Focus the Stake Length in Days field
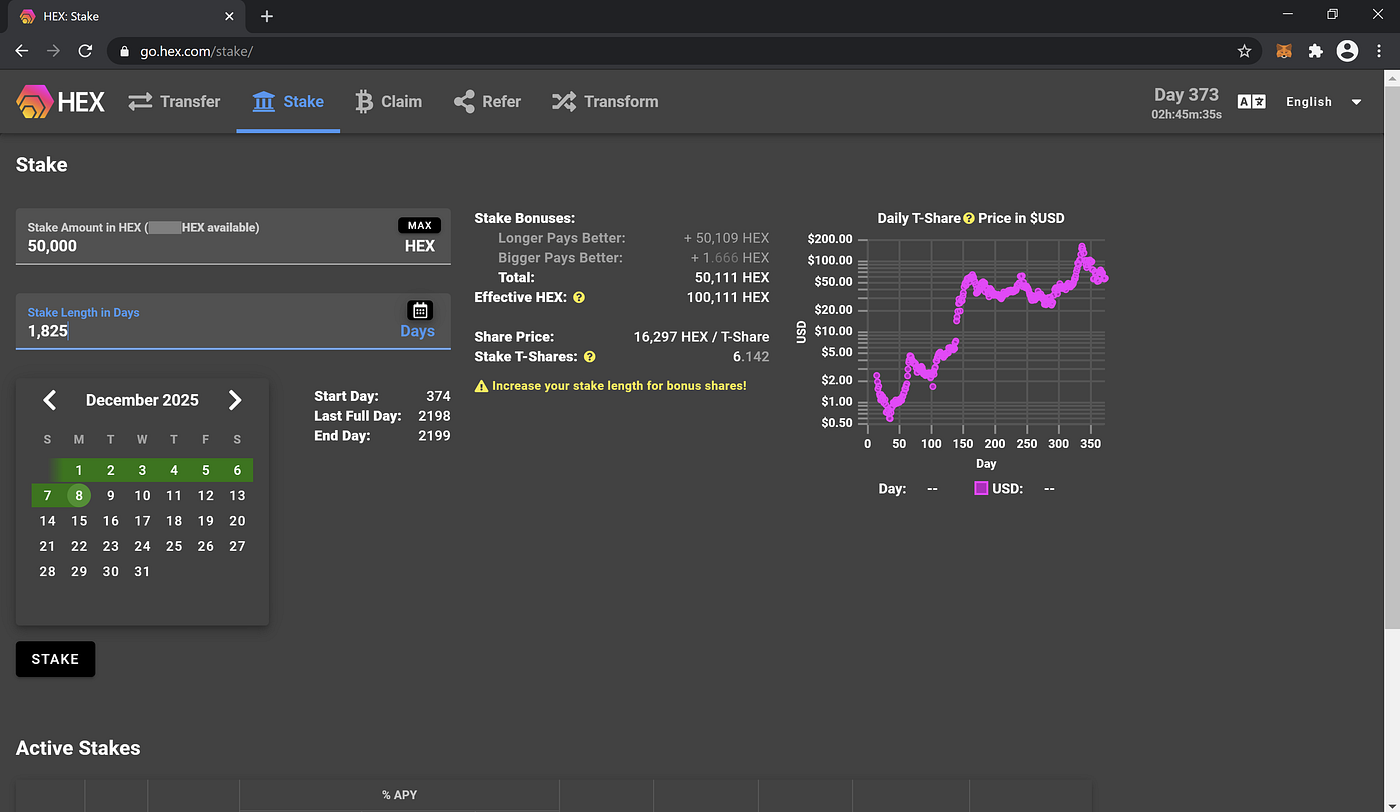Viewport: 1400px width, 812px height. pyautogui.click(x=233, y=321)
